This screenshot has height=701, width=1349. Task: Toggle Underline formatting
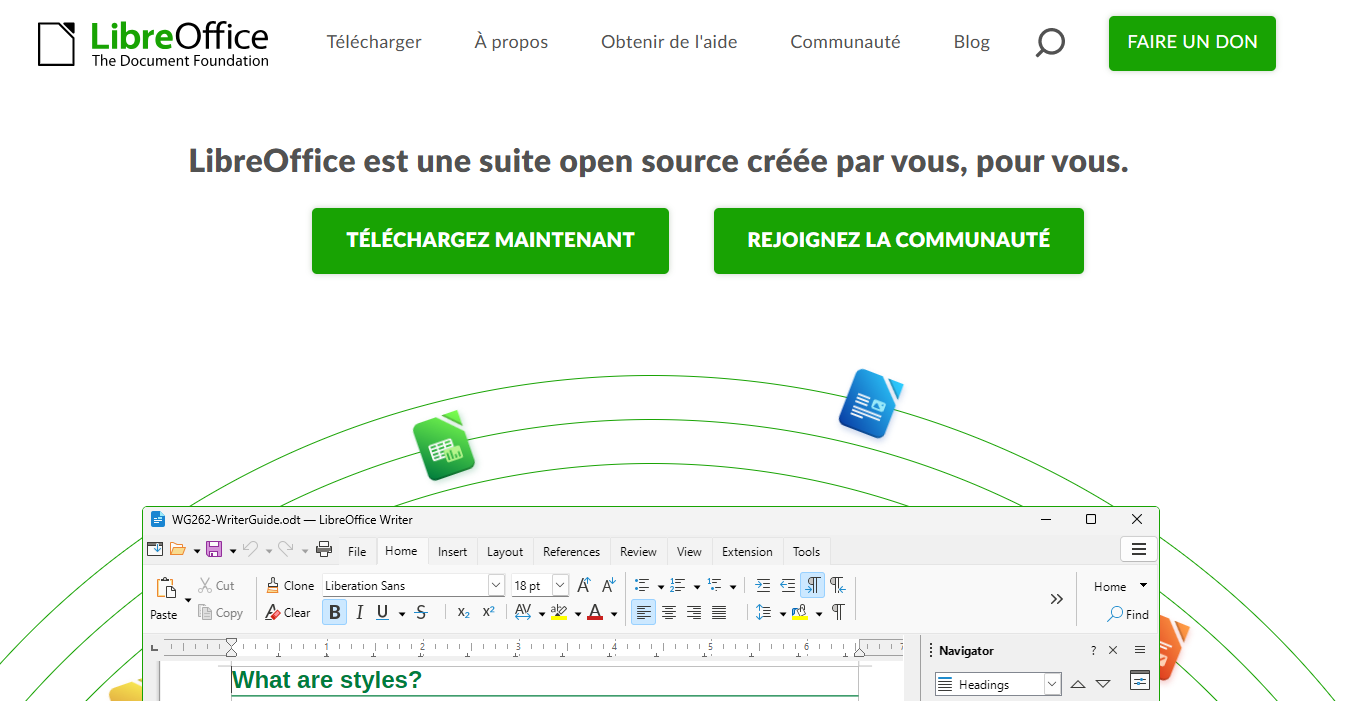click(x=382, y=612)
